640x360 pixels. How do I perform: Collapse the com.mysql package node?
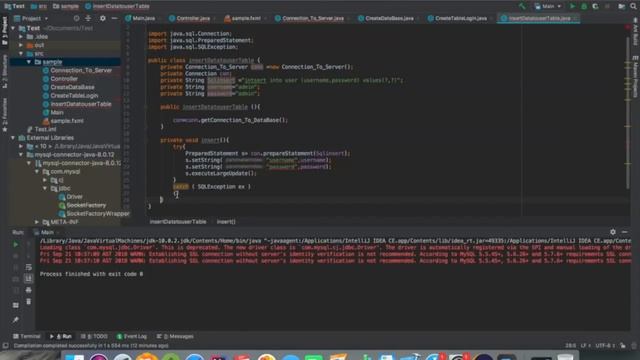[37, 171]
